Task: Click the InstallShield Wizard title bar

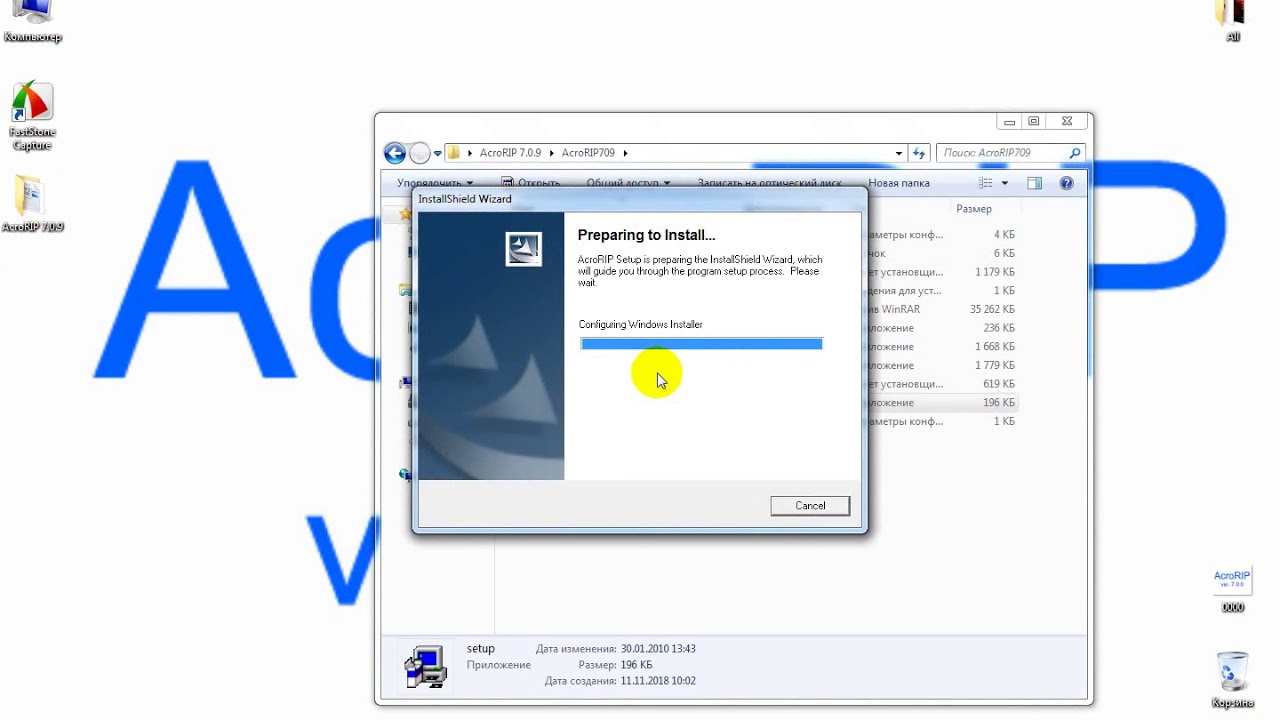Action: point(640,199)
